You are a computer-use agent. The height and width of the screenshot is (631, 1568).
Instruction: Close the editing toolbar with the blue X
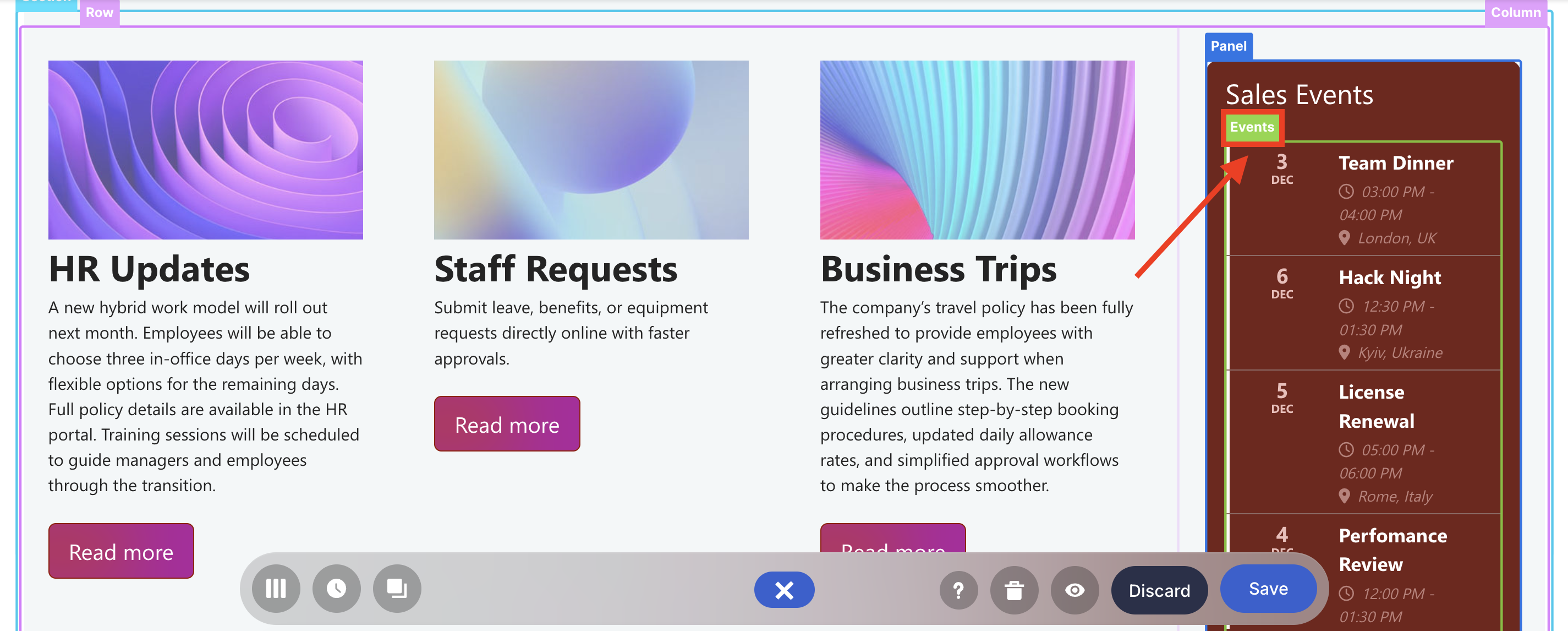784,590
